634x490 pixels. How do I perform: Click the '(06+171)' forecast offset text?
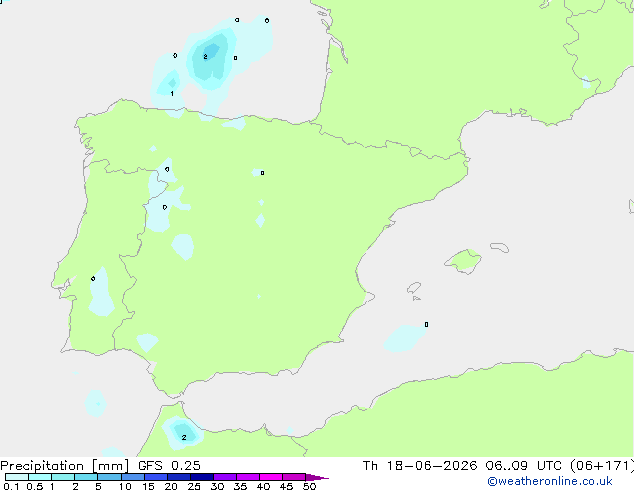pyautogui.click(x=602, y=466)
